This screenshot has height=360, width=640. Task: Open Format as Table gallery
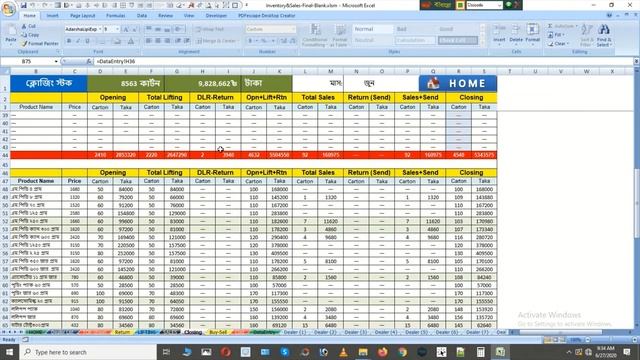tap(340, 36)
